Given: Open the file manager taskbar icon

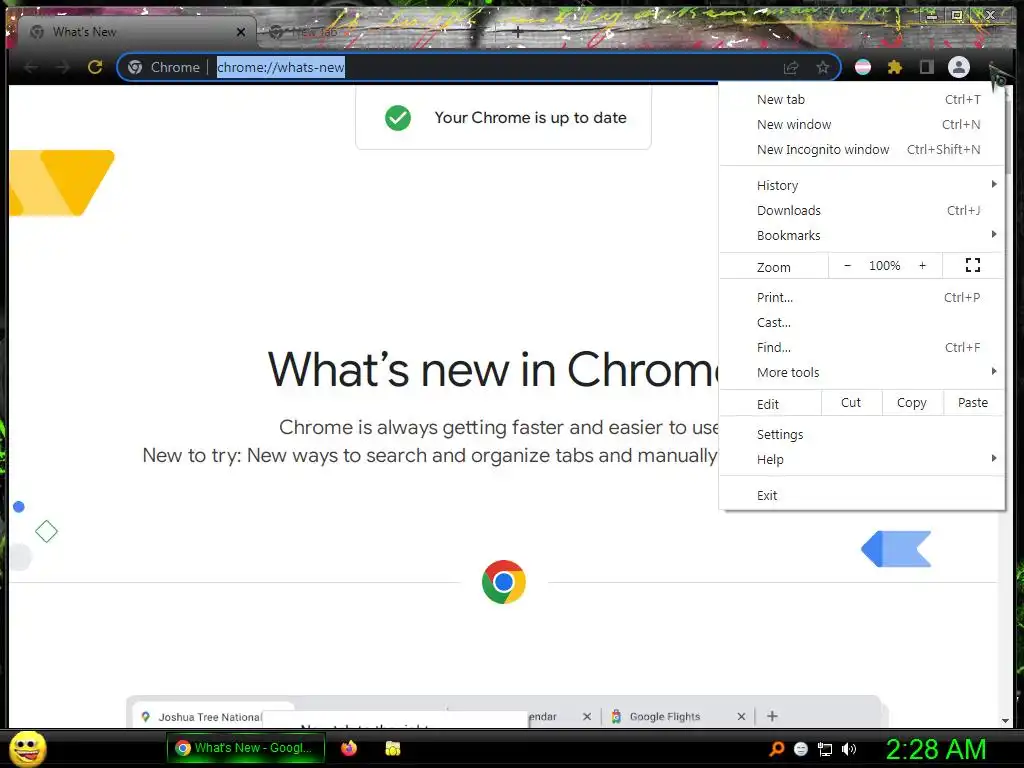Looking at the screenshot, I should [392, 748].
